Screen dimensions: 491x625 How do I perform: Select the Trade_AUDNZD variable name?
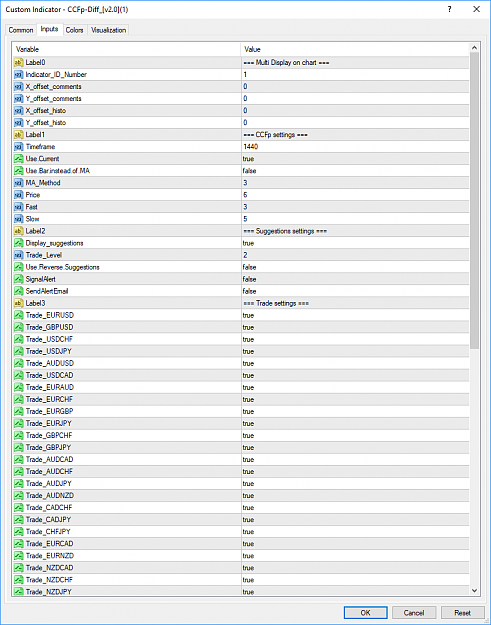click(50, 495)
